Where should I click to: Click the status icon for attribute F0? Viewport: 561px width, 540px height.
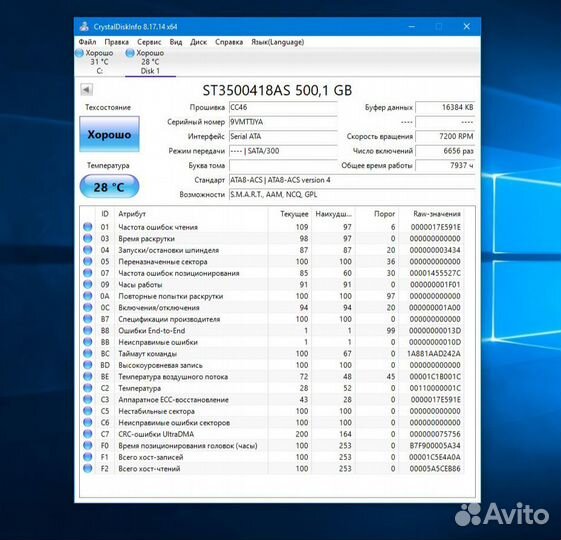pyautogui.click(x=88, y=446)
